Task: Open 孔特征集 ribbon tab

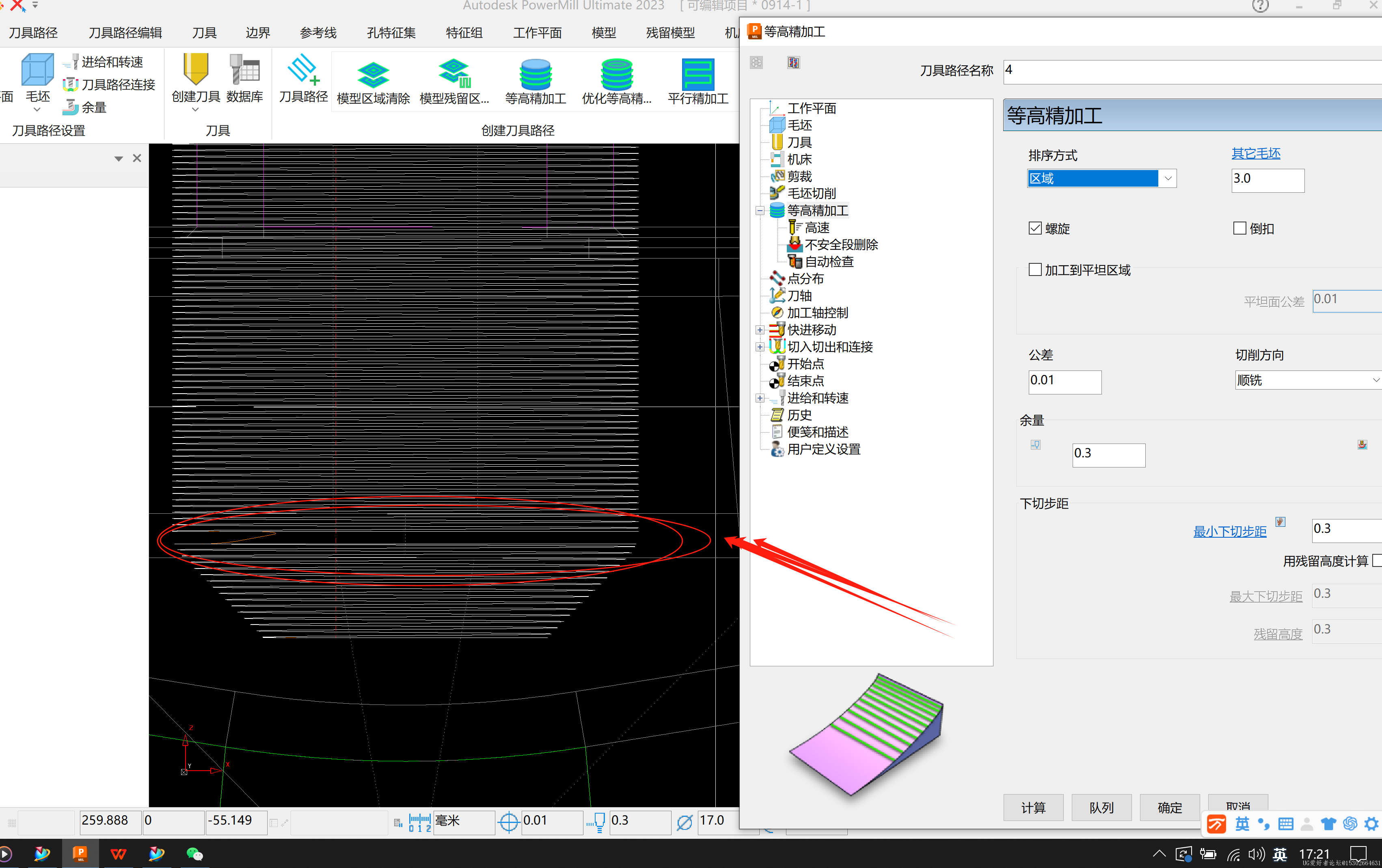Action: pyautogui.click(x=391, y=33)
